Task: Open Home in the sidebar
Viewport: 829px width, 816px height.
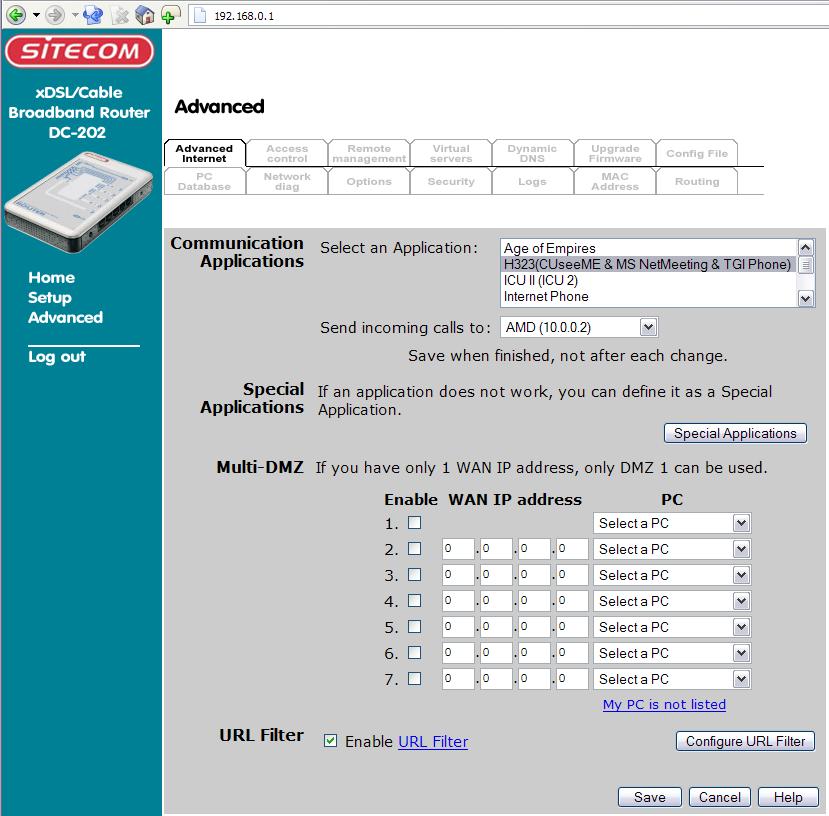Action: [x=51, y=278]
